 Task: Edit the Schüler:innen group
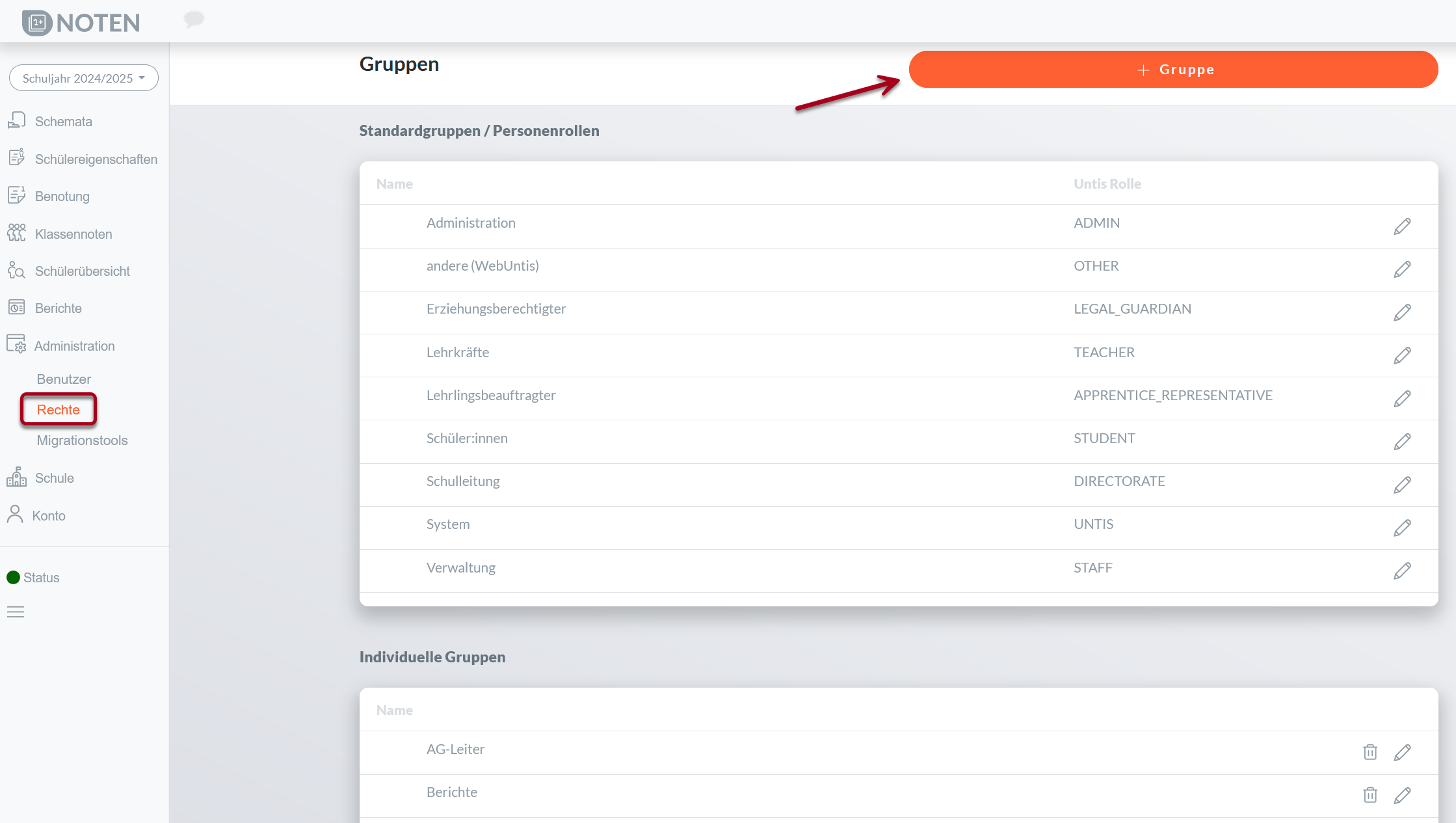[1402, 442]
